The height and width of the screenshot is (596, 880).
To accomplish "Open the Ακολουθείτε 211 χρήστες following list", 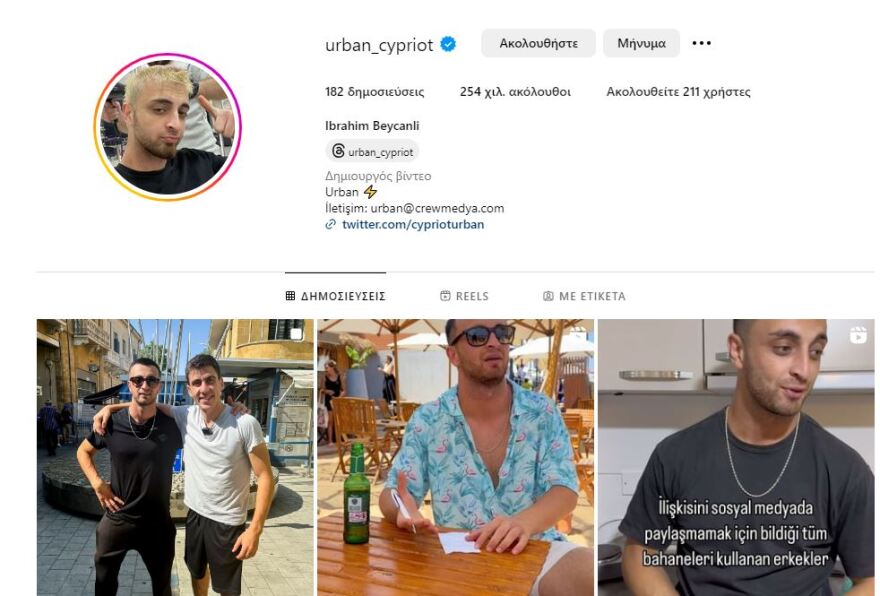I will (x=679, y=91).
